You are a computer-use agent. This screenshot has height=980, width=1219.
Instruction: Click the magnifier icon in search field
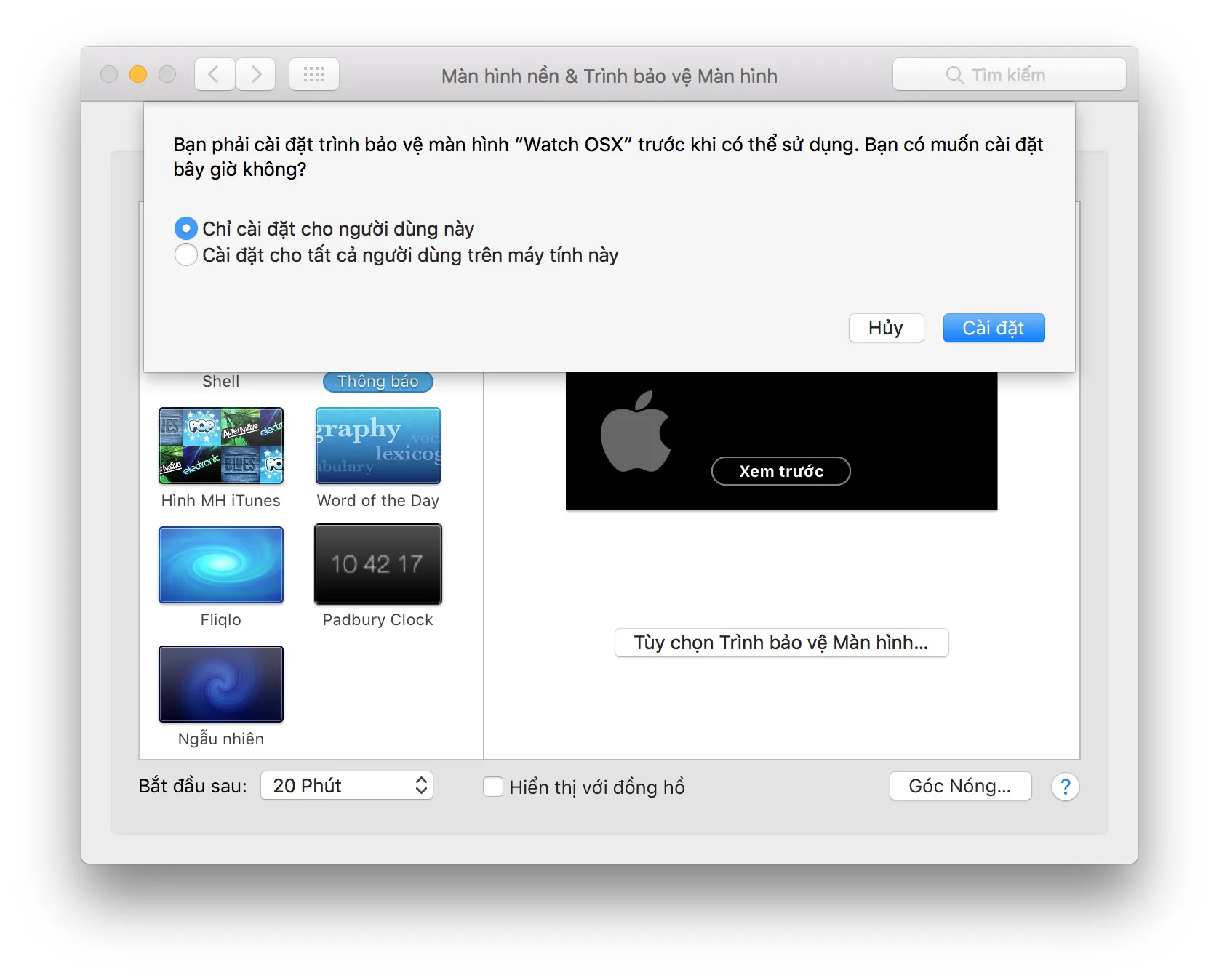tap(954, 75)
